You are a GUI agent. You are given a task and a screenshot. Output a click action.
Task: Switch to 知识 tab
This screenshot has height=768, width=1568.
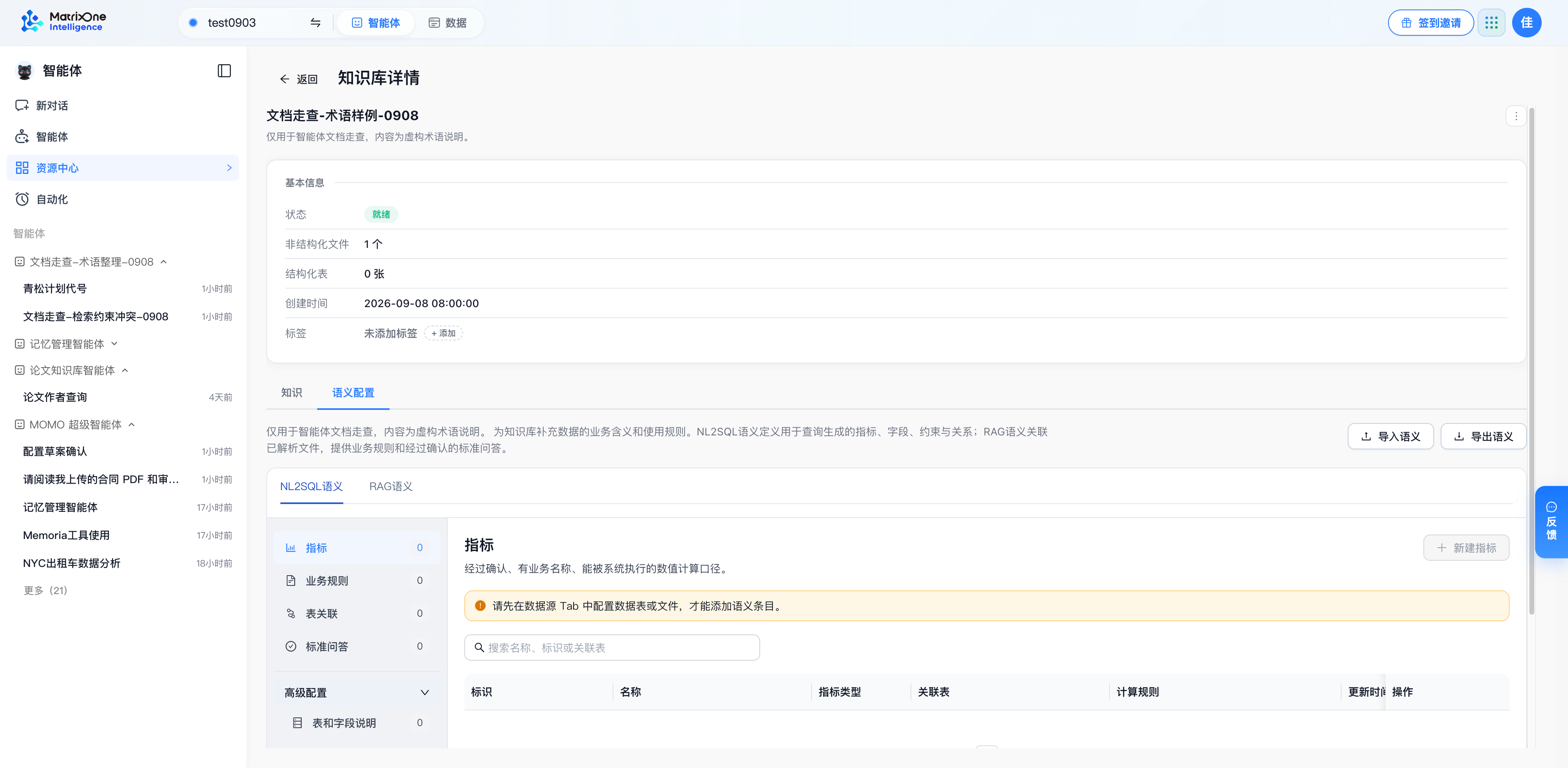(x=291, y=392)
